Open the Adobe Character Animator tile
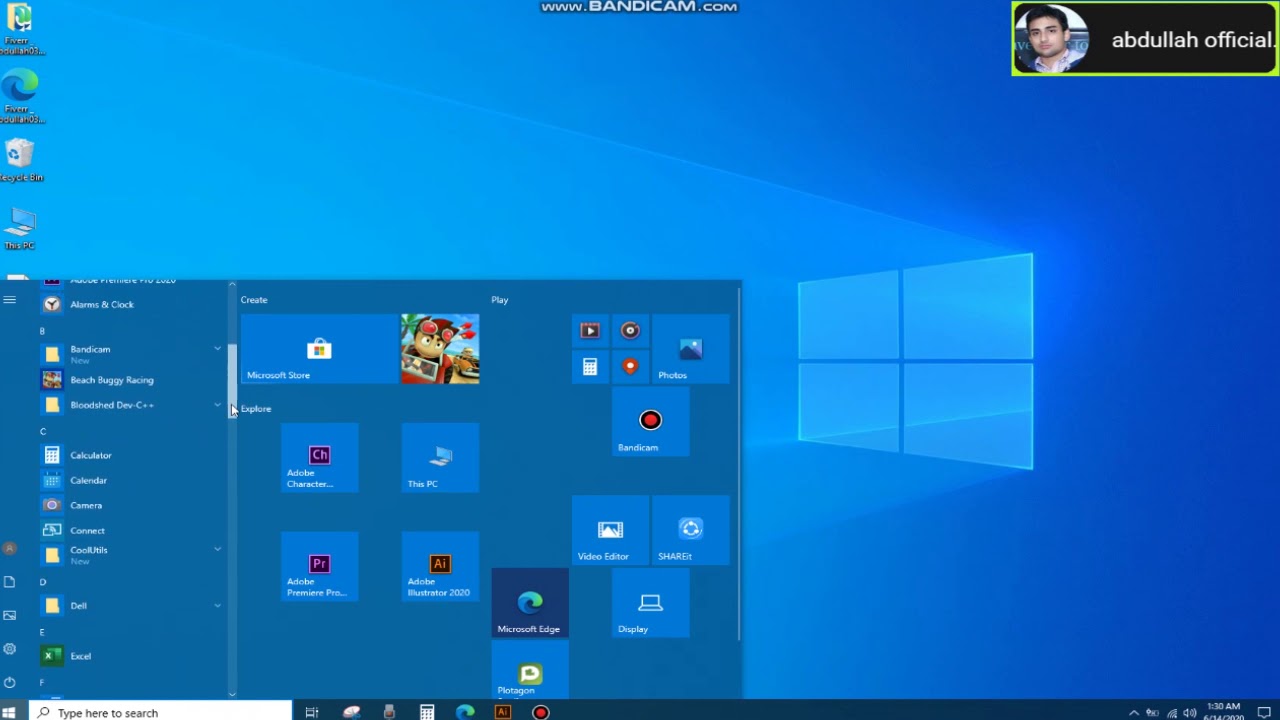The width and height of the screenshot is (1280, 720). (319, 458)
